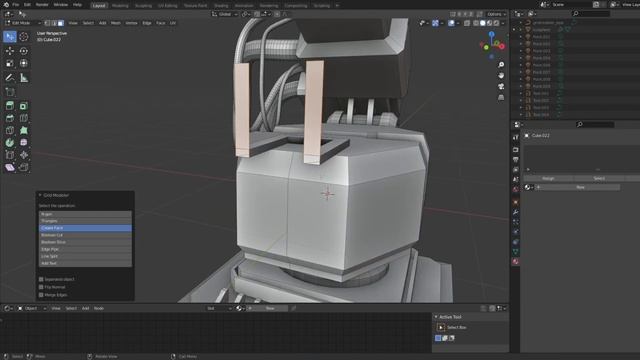The image size is (640, 360).
Task: Enable edge select mode
Action: (54, 23)
